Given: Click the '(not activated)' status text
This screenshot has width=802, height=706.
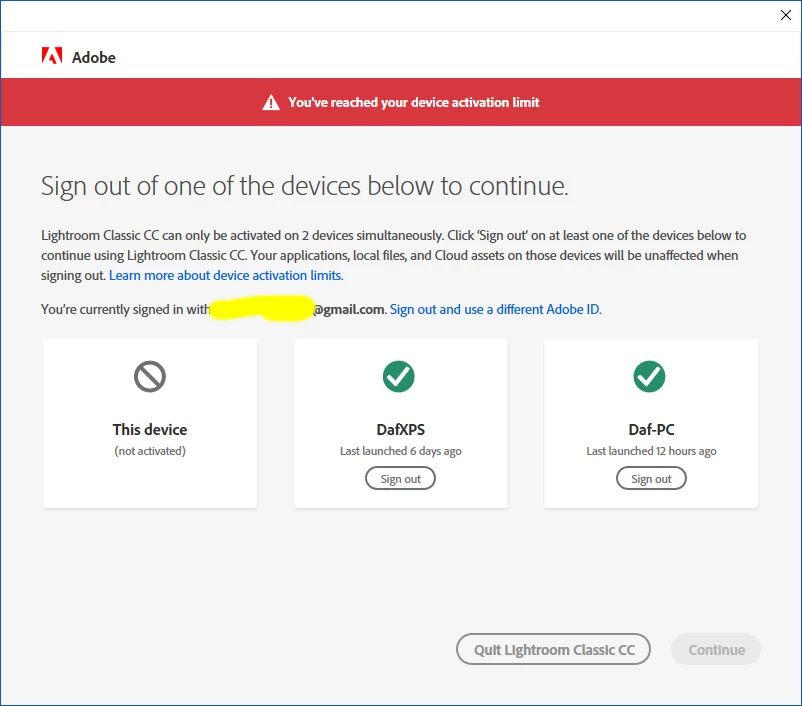Looking at the screenshot, I should tap(150, 451).
